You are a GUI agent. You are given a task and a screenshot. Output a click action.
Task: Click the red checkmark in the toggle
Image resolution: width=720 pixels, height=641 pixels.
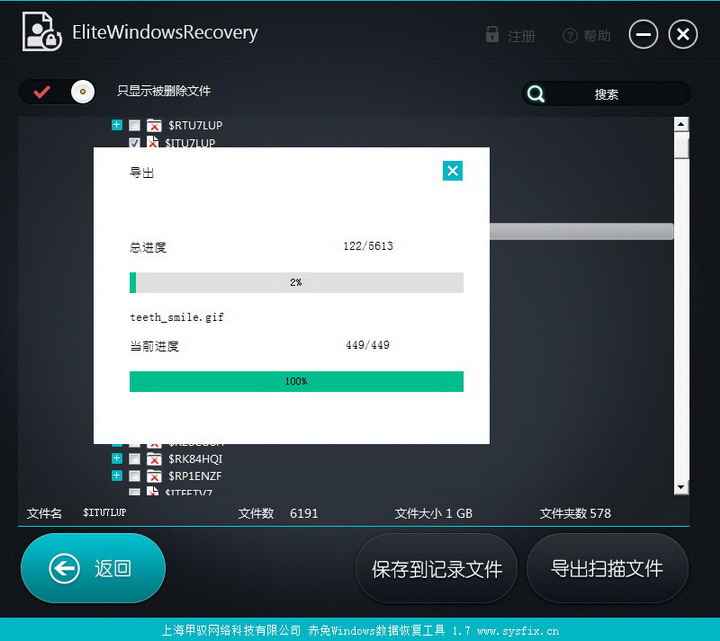[x=41, y=92]
